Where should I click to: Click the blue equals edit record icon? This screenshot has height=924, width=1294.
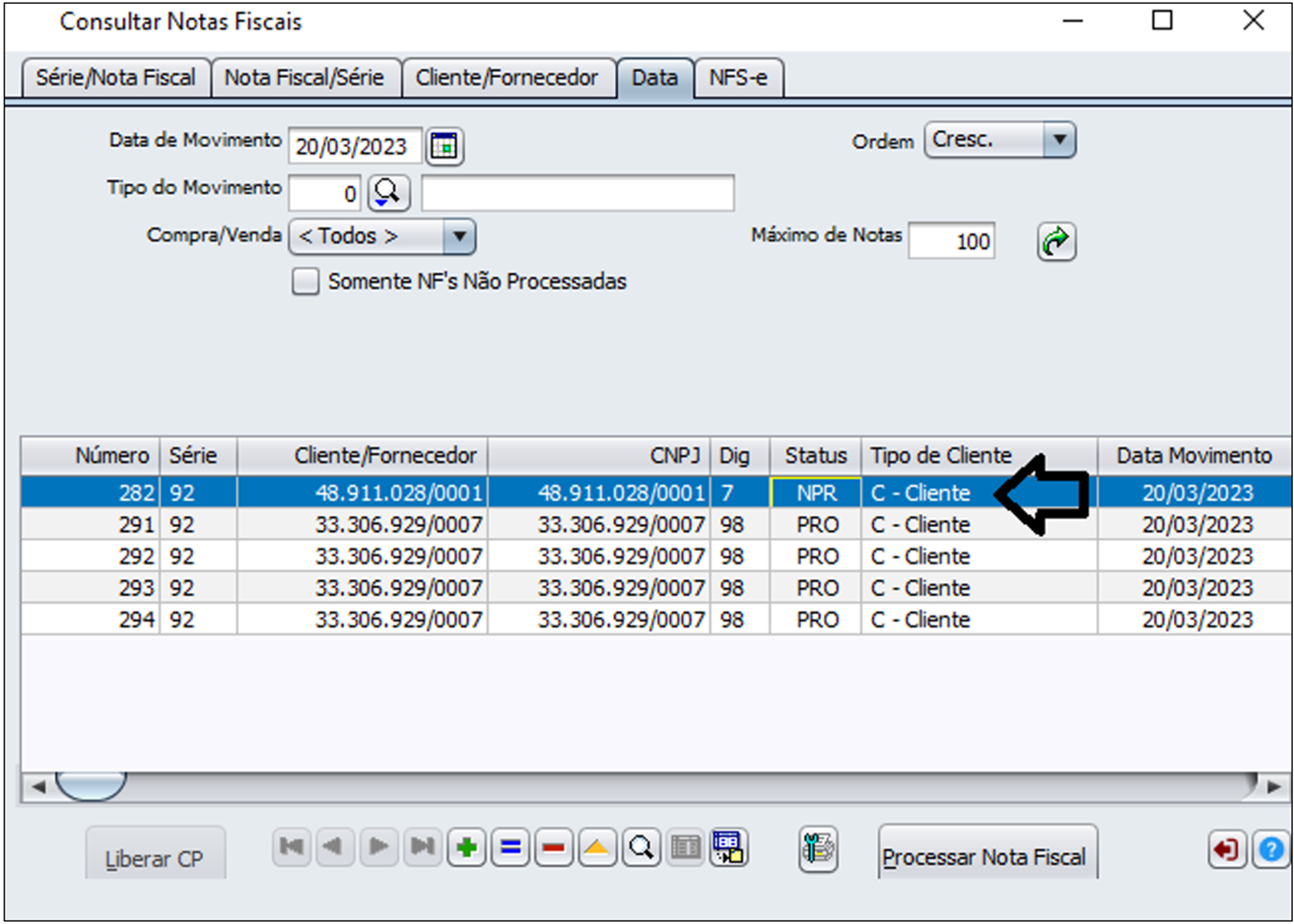pos(511,847)
